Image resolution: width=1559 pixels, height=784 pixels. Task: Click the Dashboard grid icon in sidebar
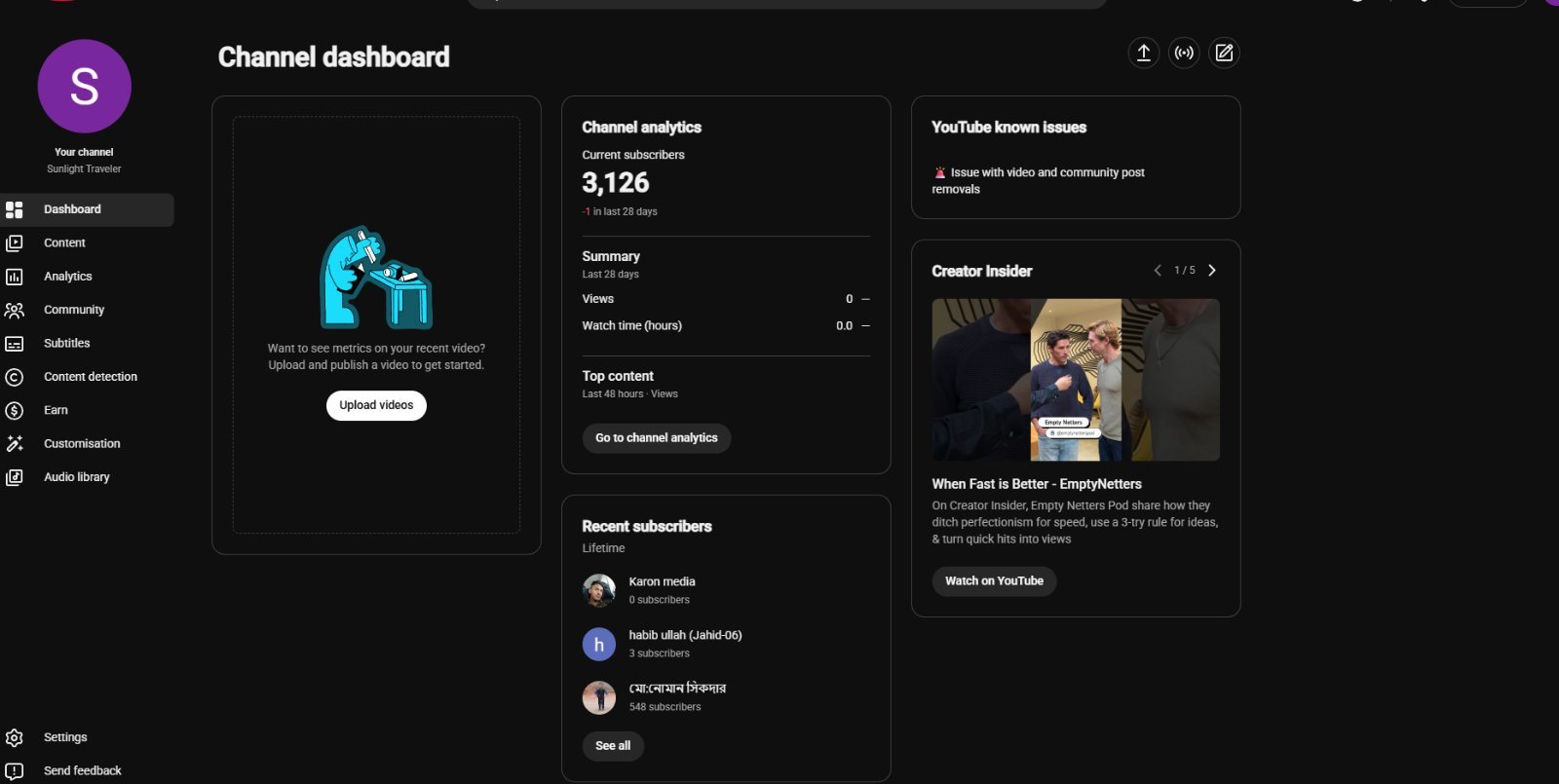[15, 209]
